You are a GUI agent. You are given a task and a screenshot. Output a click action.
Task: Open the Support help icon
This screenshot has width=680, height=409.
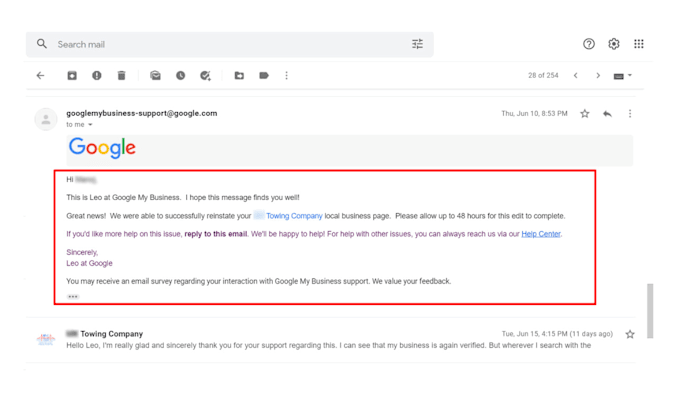click(x=588, y=44)
